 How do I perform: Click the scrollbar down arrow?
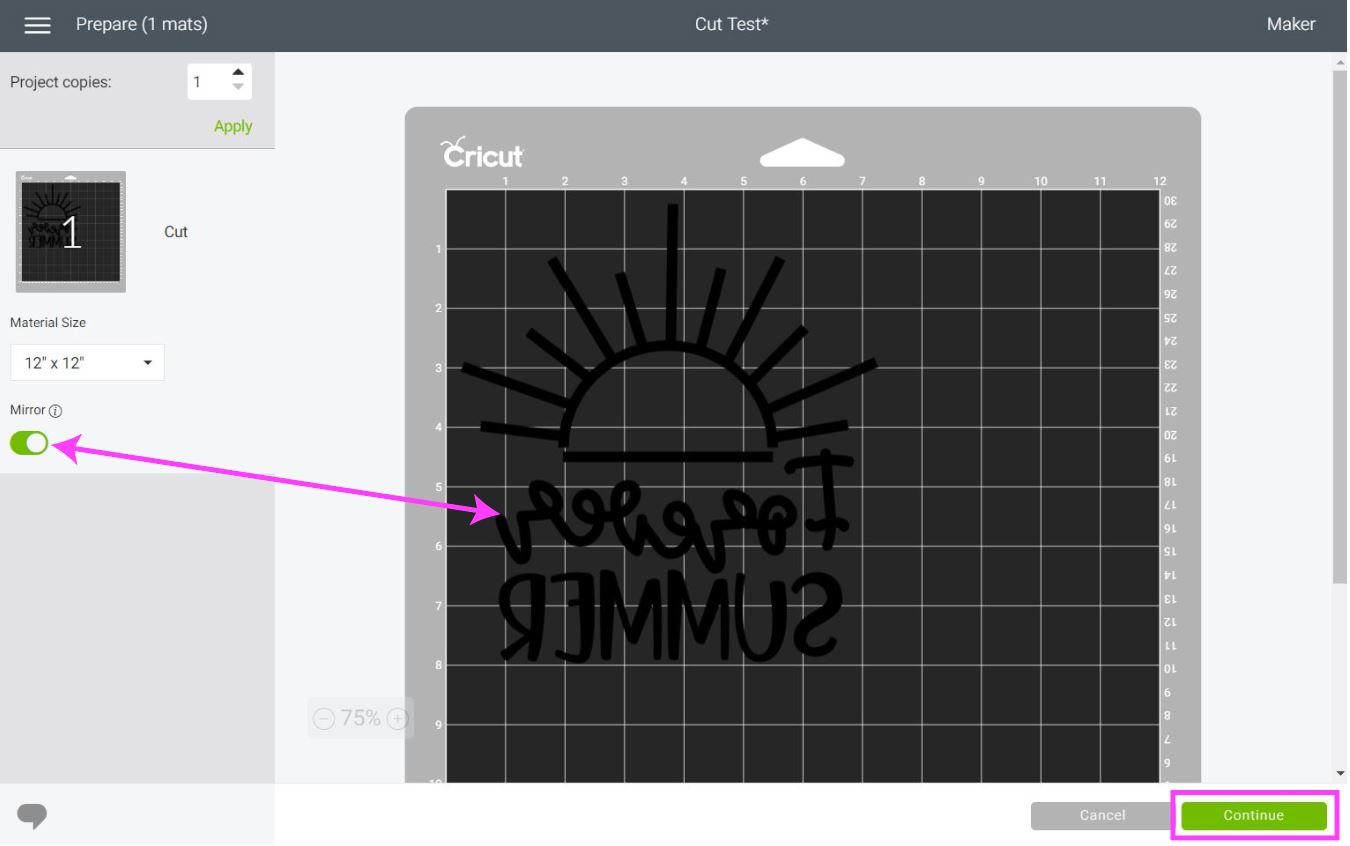pos(1340,773)
